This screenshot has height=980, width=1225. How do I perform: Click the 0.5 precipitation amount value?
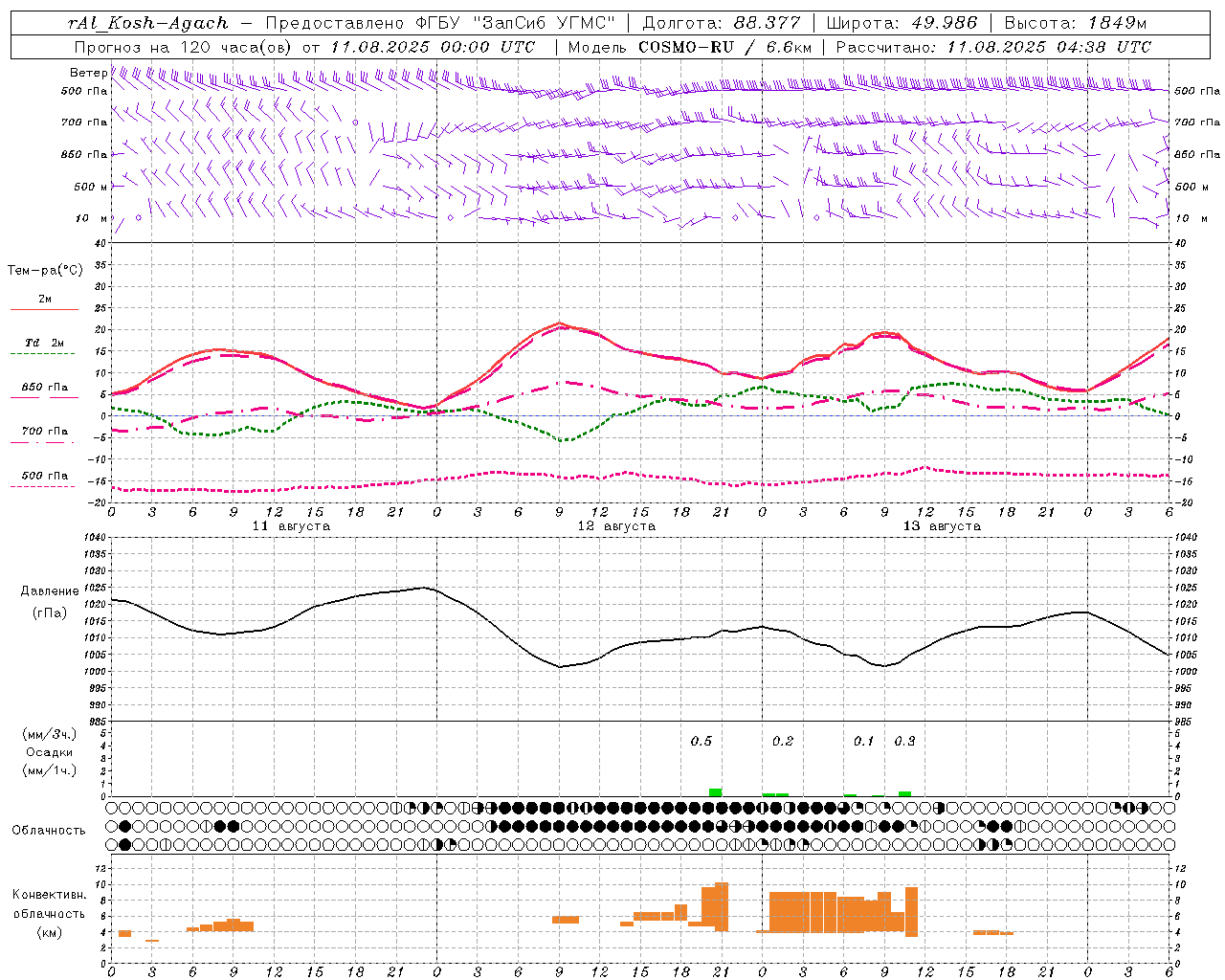point(702,741)
